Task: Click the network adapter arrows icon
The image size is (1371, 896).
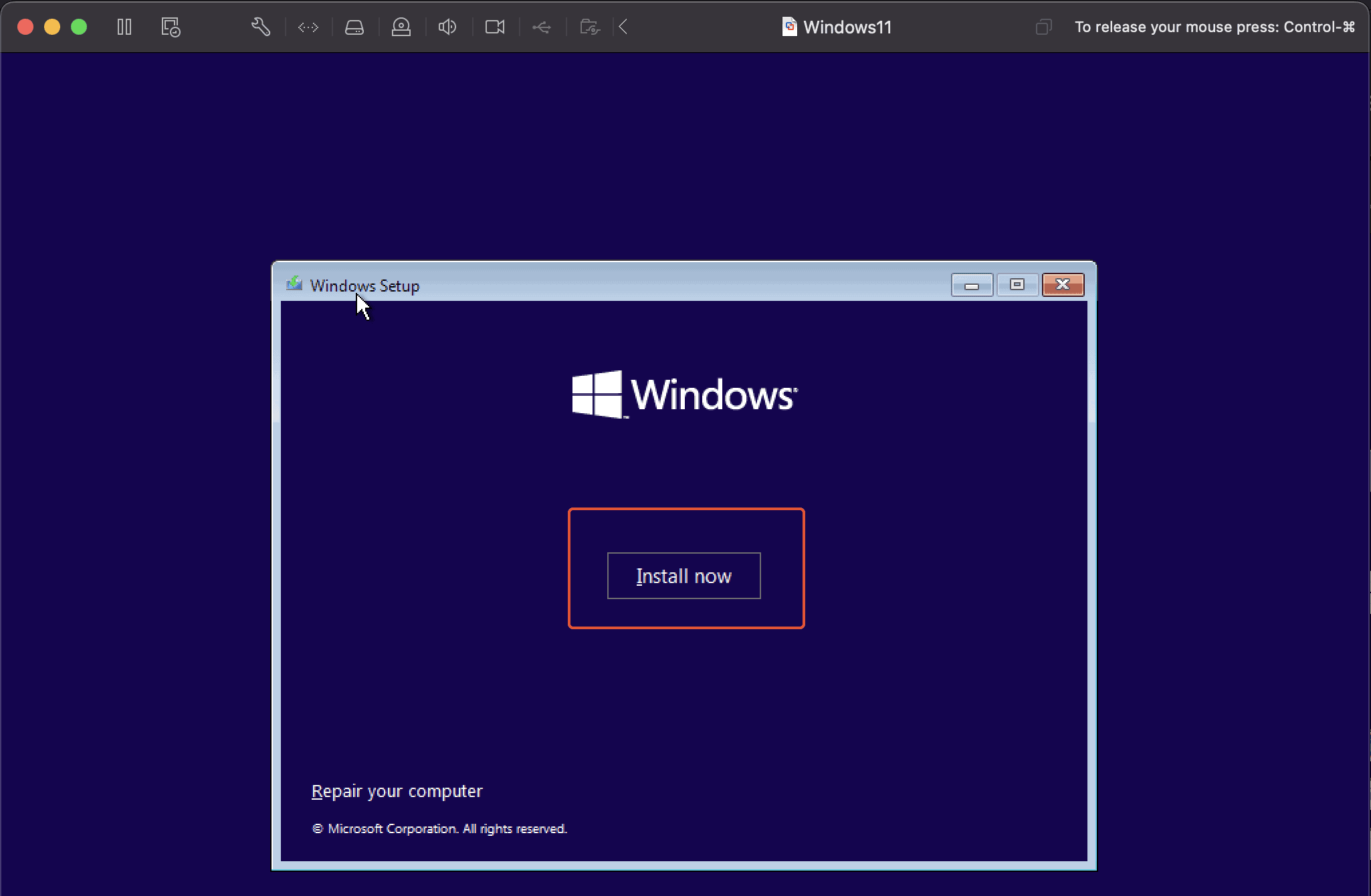Action: 308,27
